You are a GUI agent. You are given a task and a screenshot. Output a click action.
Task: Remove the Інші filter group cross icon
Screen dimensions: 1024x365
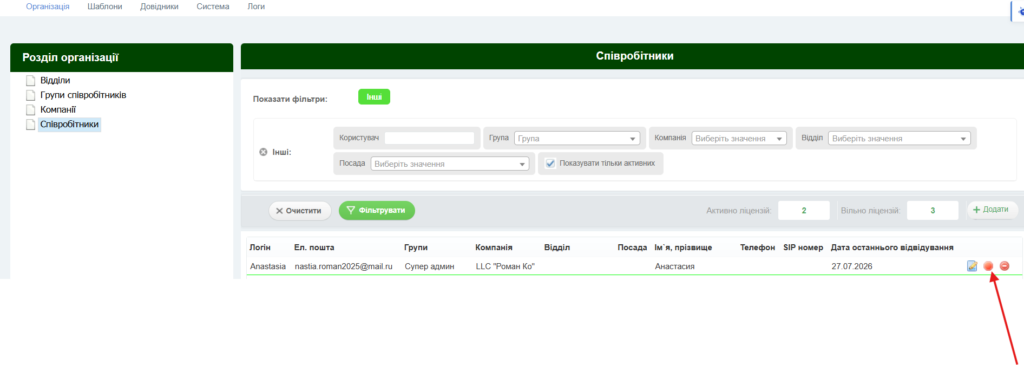[263, 152]
